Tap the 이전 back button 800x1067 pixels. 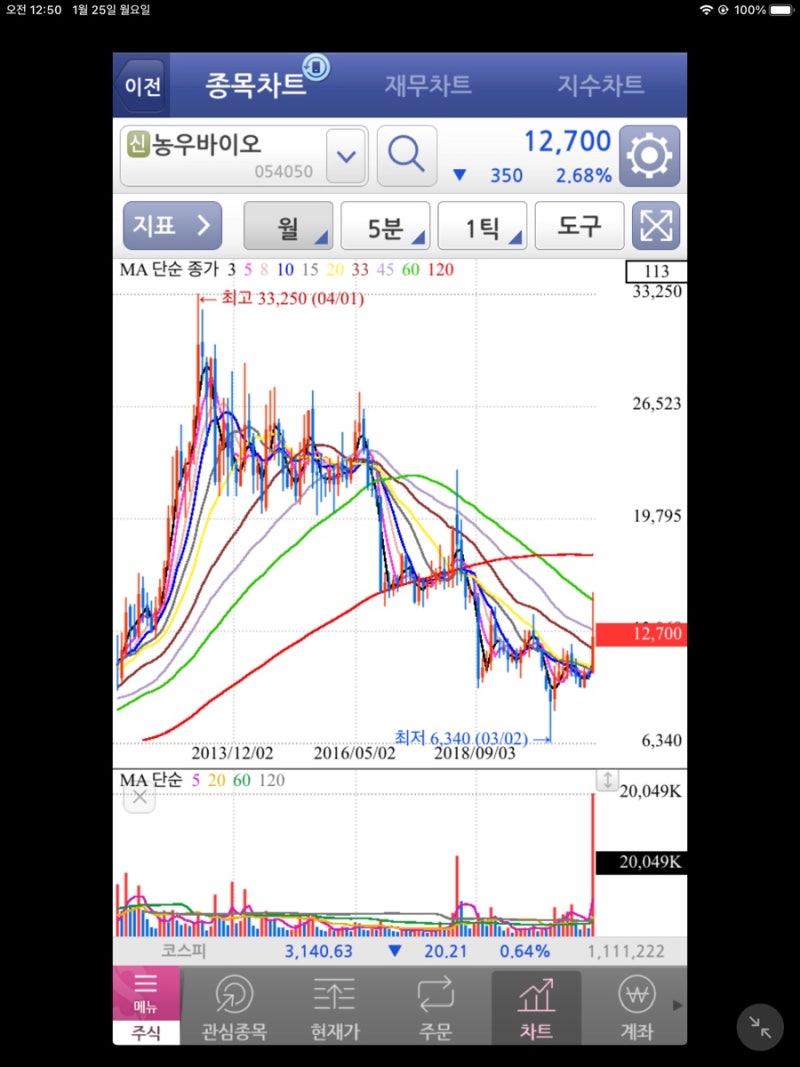(142, 85)
